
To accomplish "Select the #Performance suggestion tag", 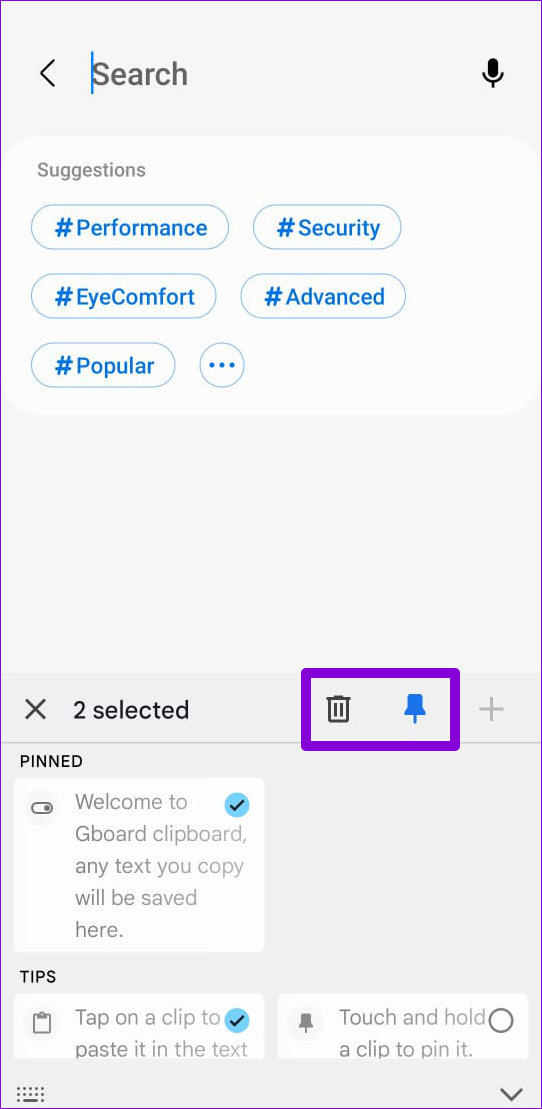I will point(130,228).
